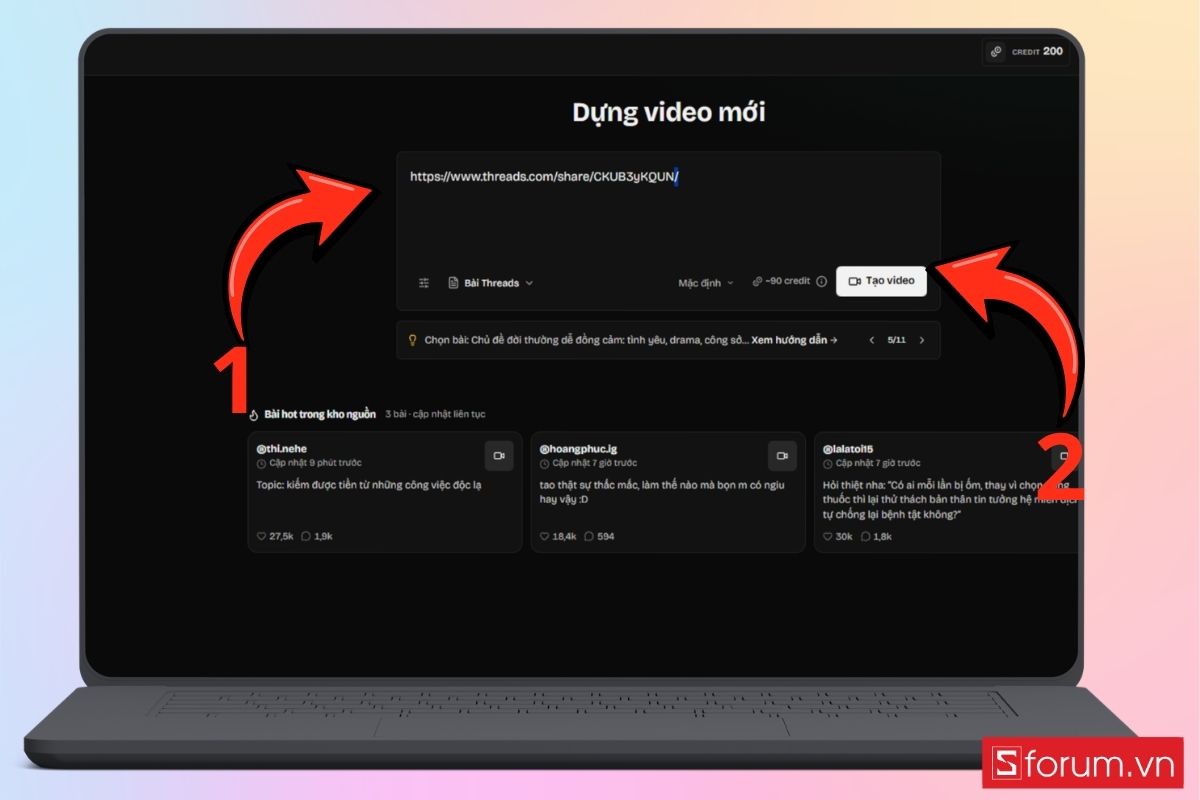The width and height of the screenshot is (1200, 800).
Task: Click the Tạo video button
Action: pos(881,281)
